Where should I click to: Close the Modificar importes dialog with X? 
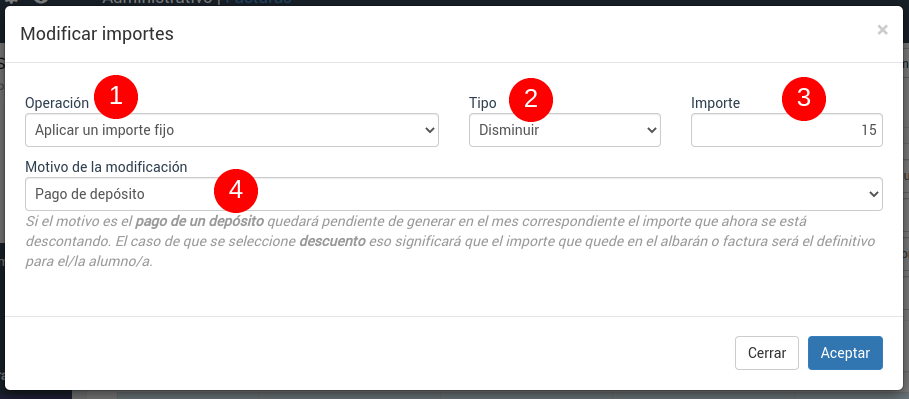click(x=882, y=30)
